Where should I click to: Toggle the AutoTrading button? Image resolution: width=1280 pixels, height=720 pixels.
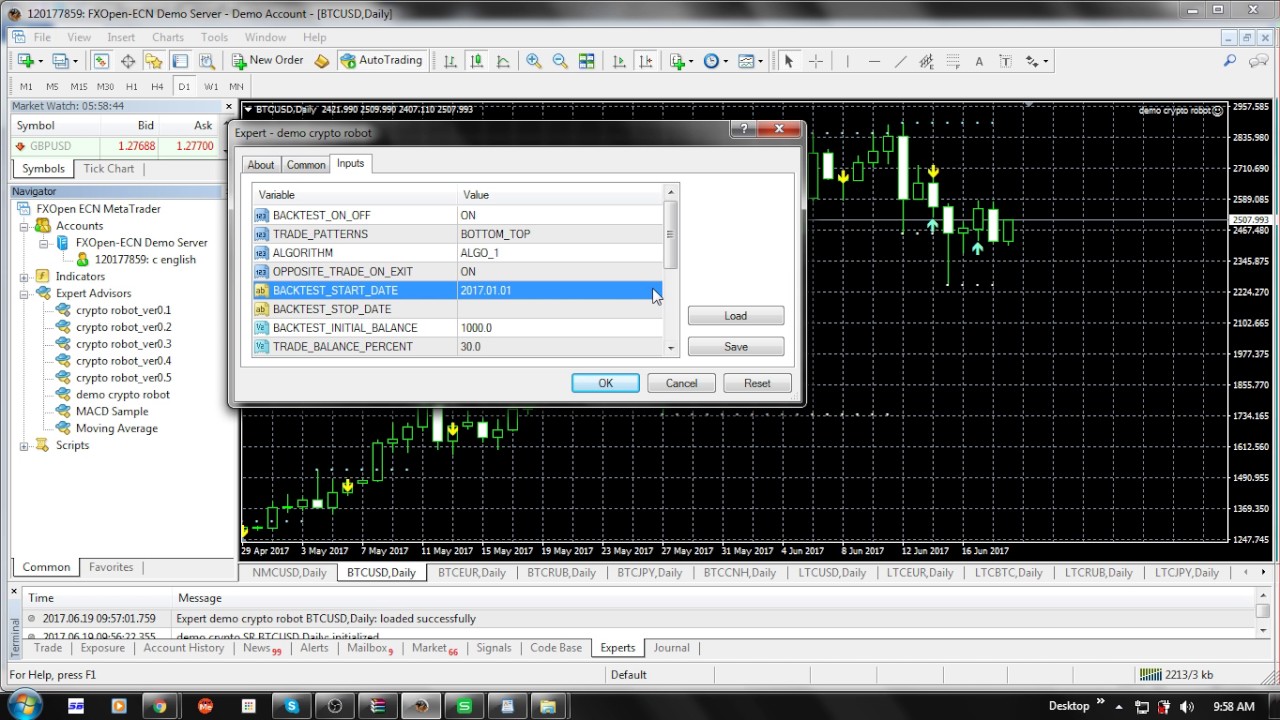[381, 61]
